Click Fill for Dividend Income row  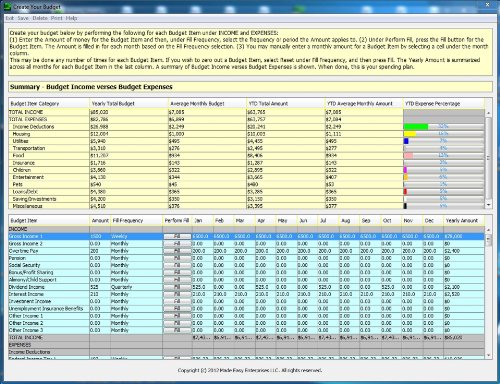click(177, 287)
